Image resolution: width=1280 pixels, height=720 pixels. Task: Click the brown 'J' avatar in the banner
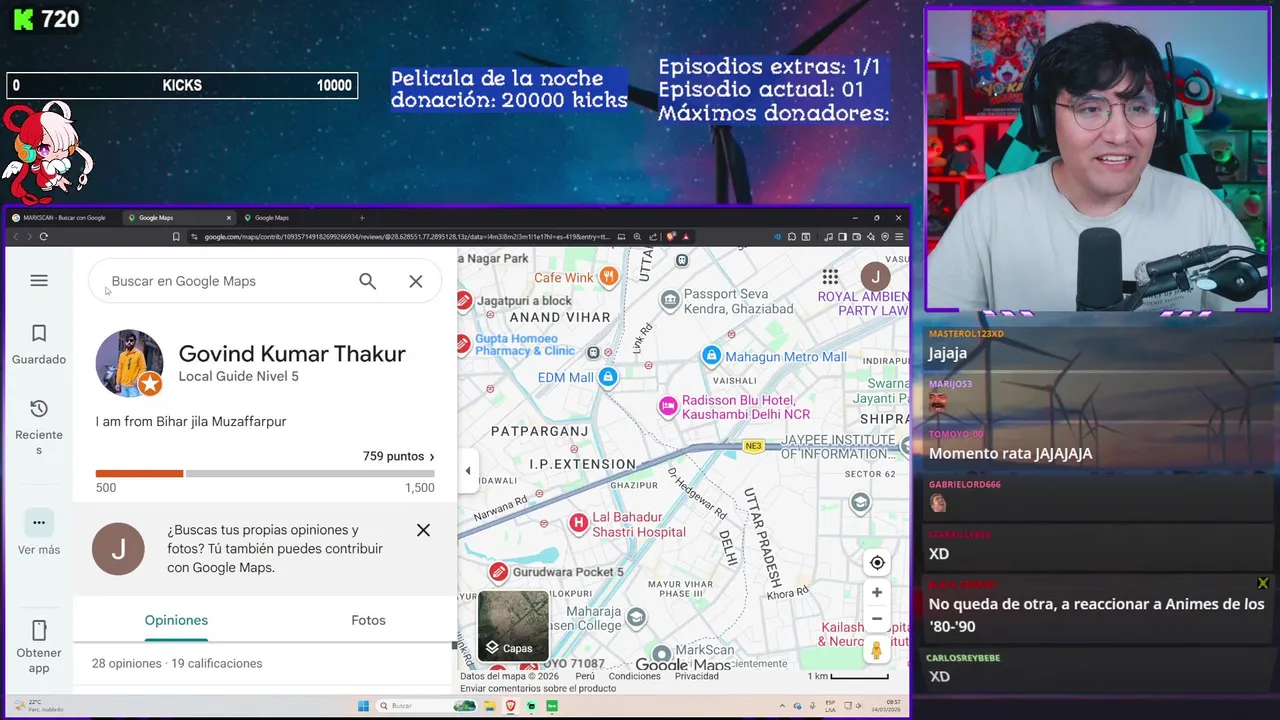118,549
